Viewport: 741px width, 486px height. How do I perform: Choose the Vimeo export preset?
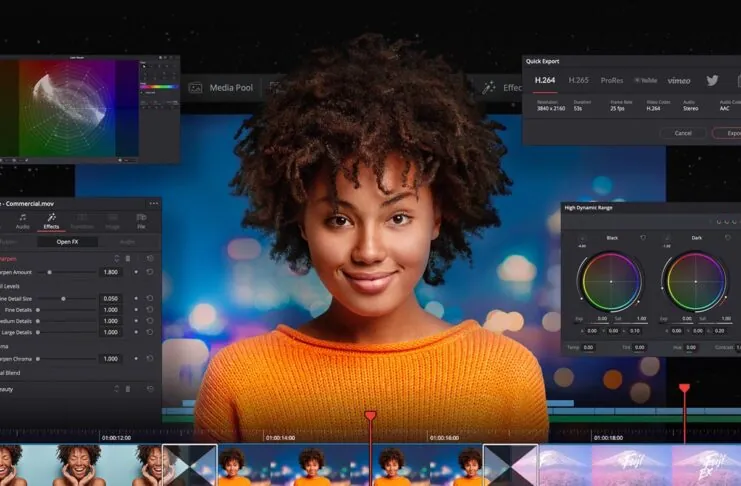point(679,81)
